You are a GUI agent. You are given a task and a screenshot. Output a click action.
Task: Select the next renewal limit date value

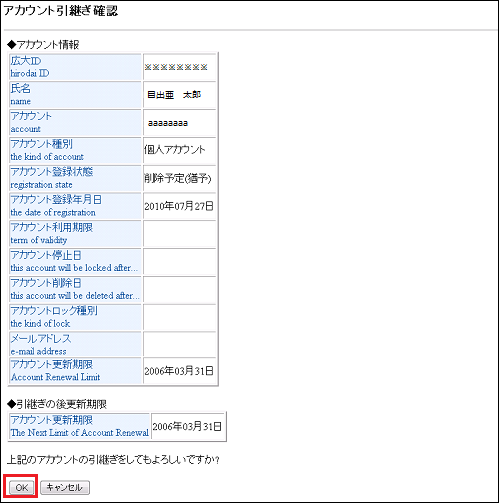[187, 426]
